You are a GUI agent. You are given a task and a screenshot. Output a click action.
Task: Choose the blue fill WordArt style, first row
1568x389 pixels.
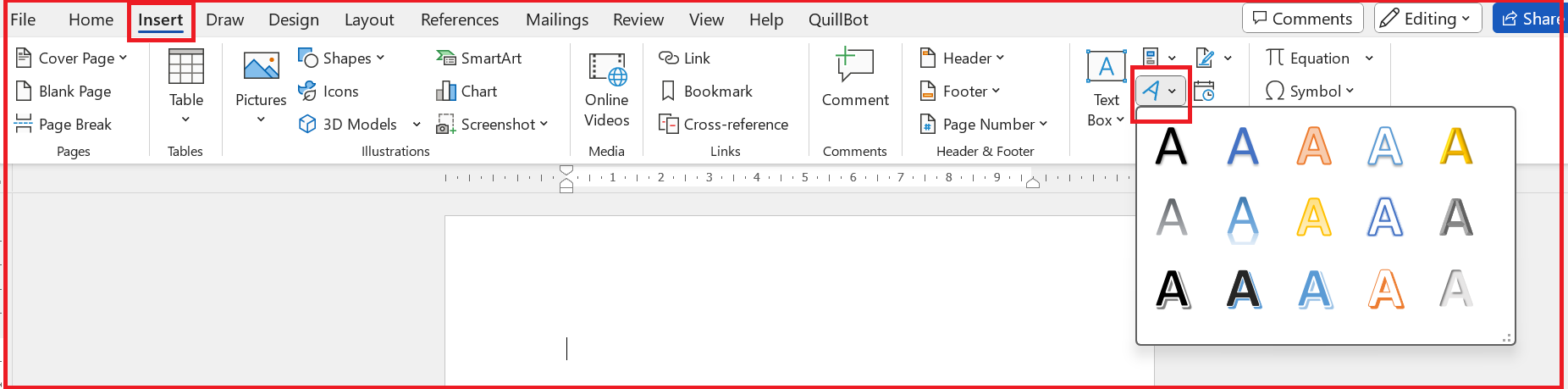pos(1243,146)
